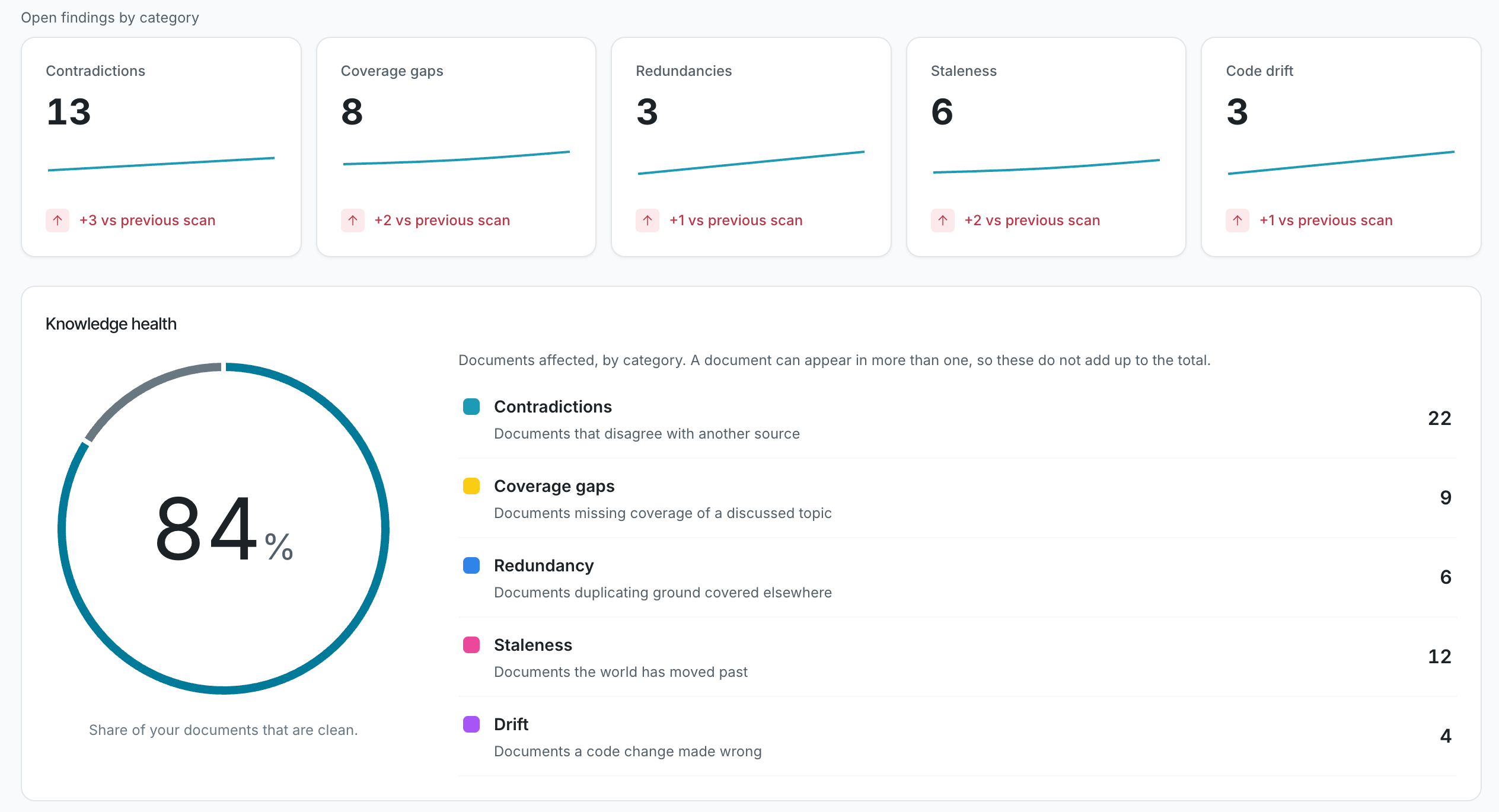Click the up-arrow icon in Contradictions card
The width and height of the screenshot is (1499, 812).
tap(58, 220)
